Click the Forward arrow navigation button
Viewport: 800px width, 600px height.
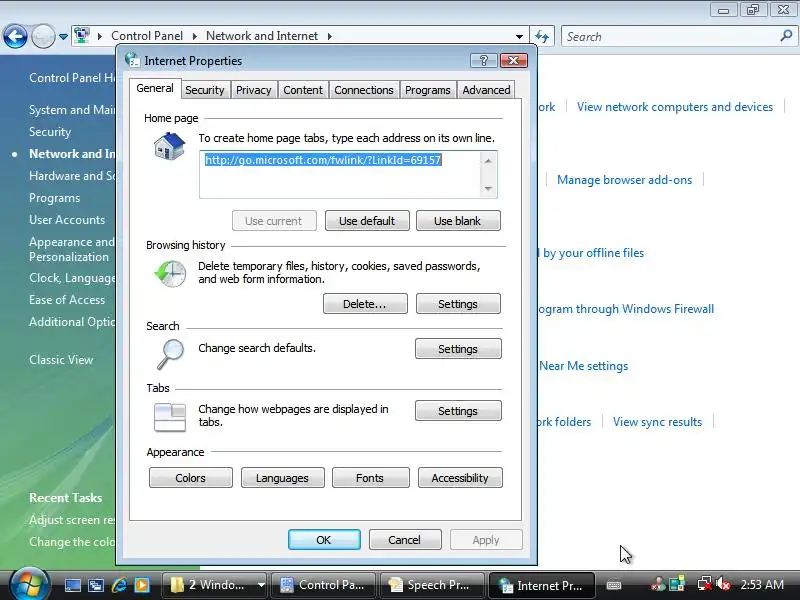click(x=43, y=36)
